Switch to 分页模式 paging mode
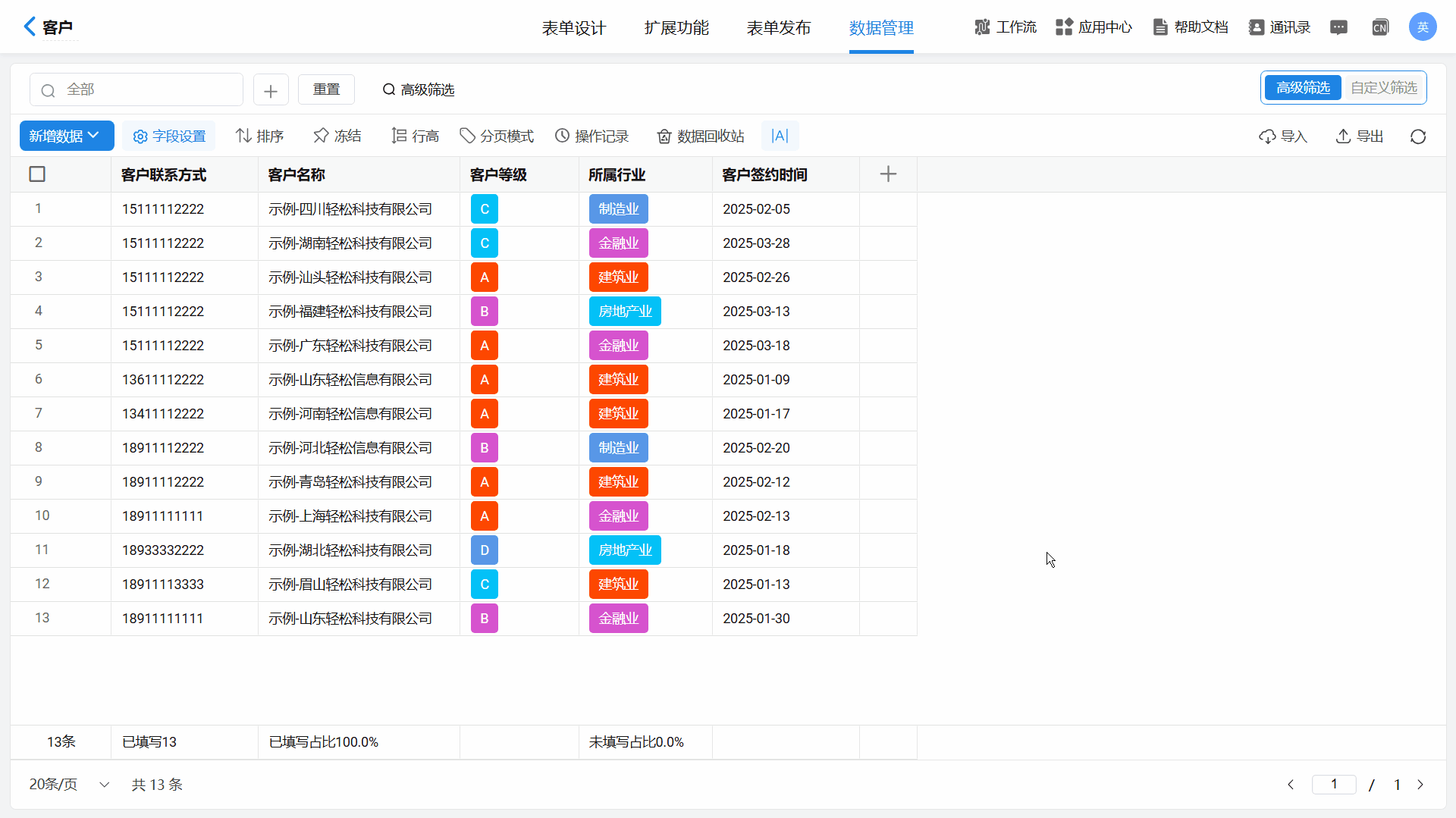The width and height of the screenshot is (1456, 818). pos(497,136)
